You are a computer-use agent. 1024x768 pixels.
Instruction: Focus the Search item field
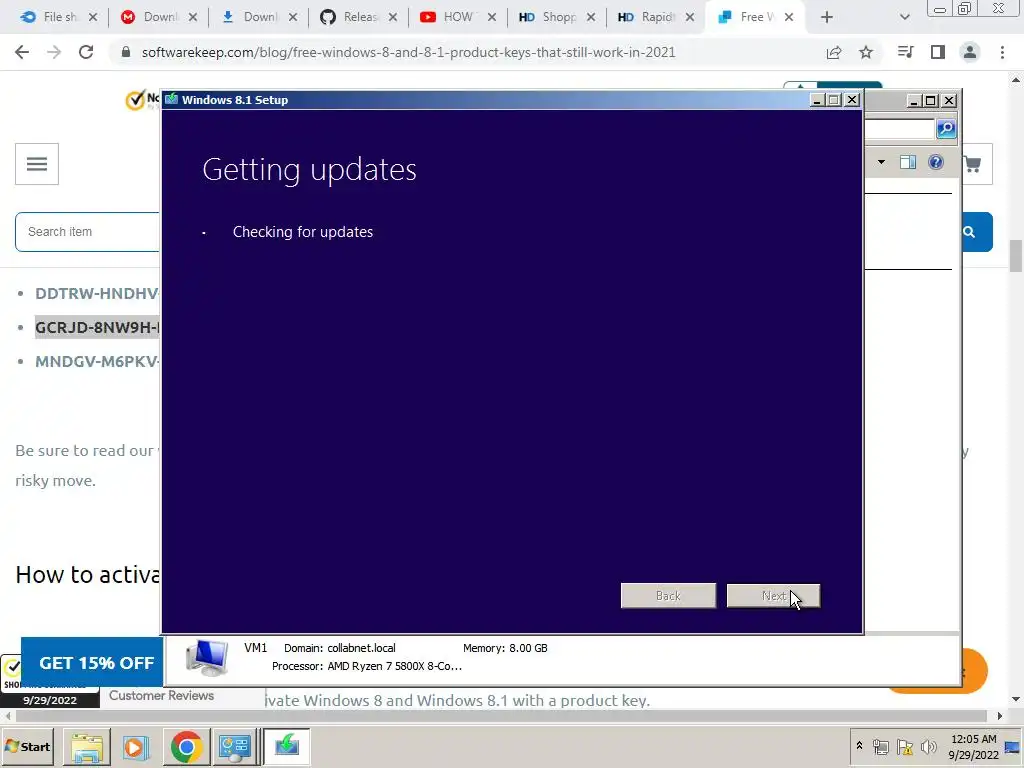point(88,232)
